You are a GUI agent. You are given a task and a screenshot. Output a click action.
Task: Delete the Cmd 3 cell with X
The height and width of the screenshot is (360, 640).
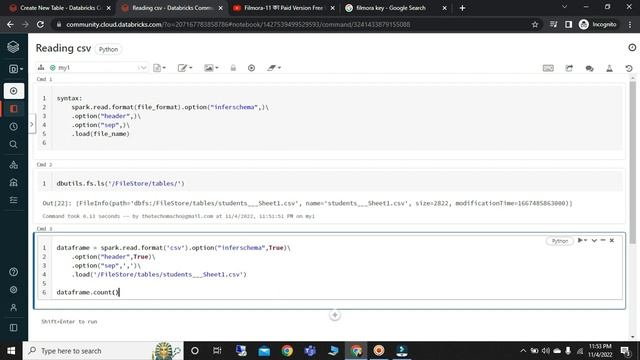(612, 240)
